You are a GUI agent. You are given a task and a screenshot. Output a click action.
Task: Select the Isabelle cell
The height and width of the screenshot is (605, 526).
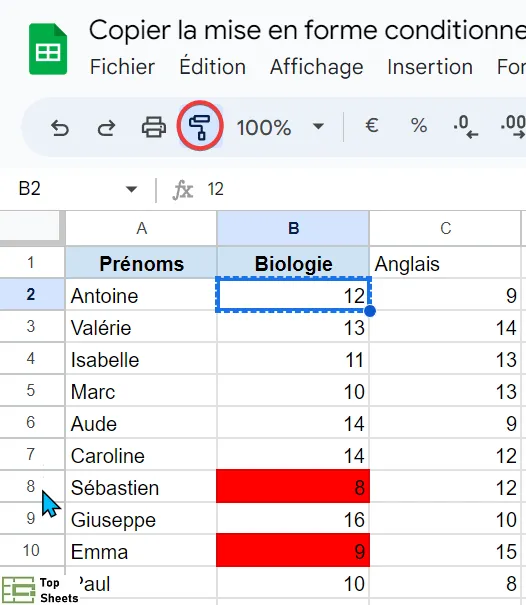tap(141, 359)
